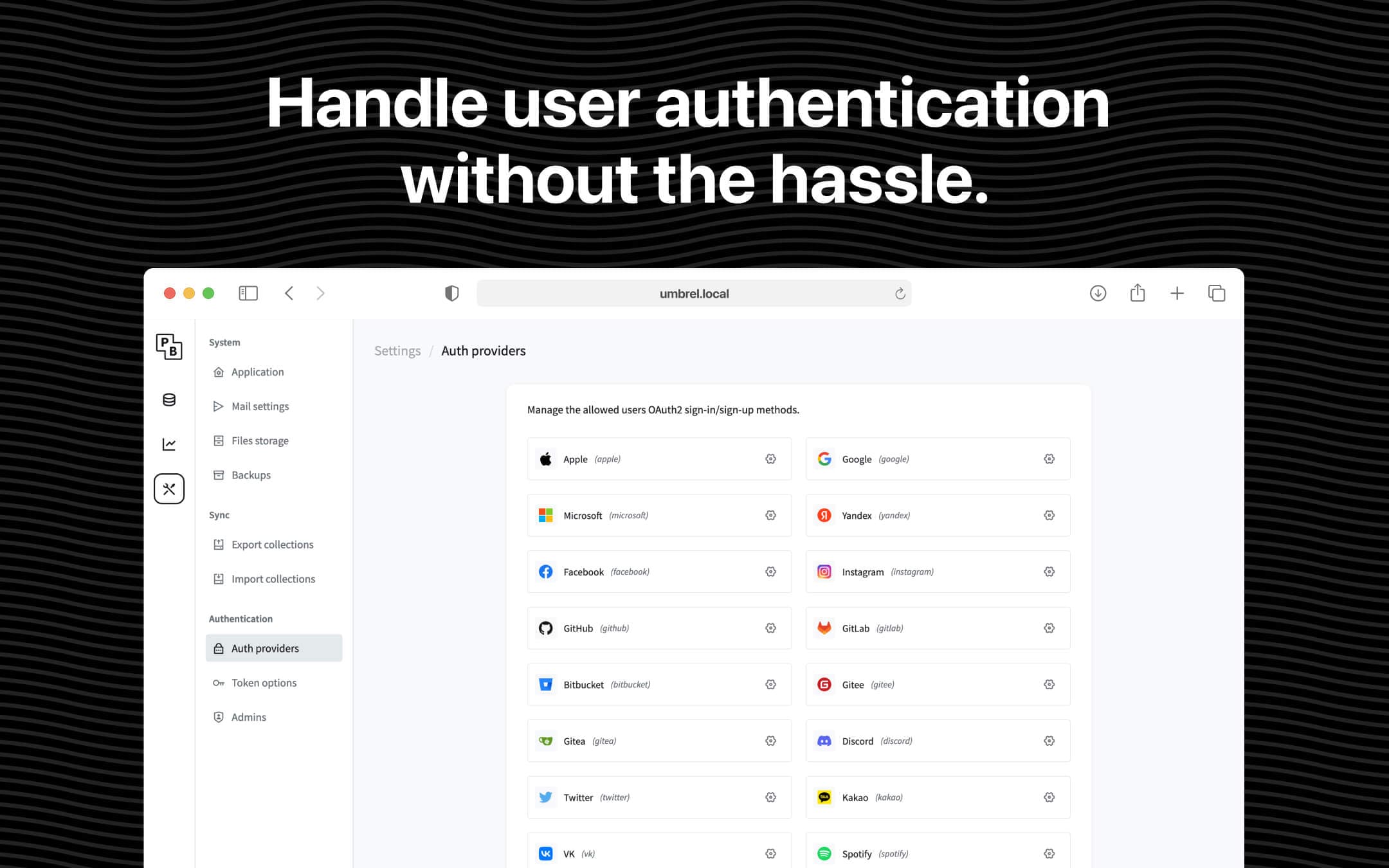The image size is (1389, 868).
Task: Open Files storage settings
Action: pyautogui.click(x=259, y=440)
